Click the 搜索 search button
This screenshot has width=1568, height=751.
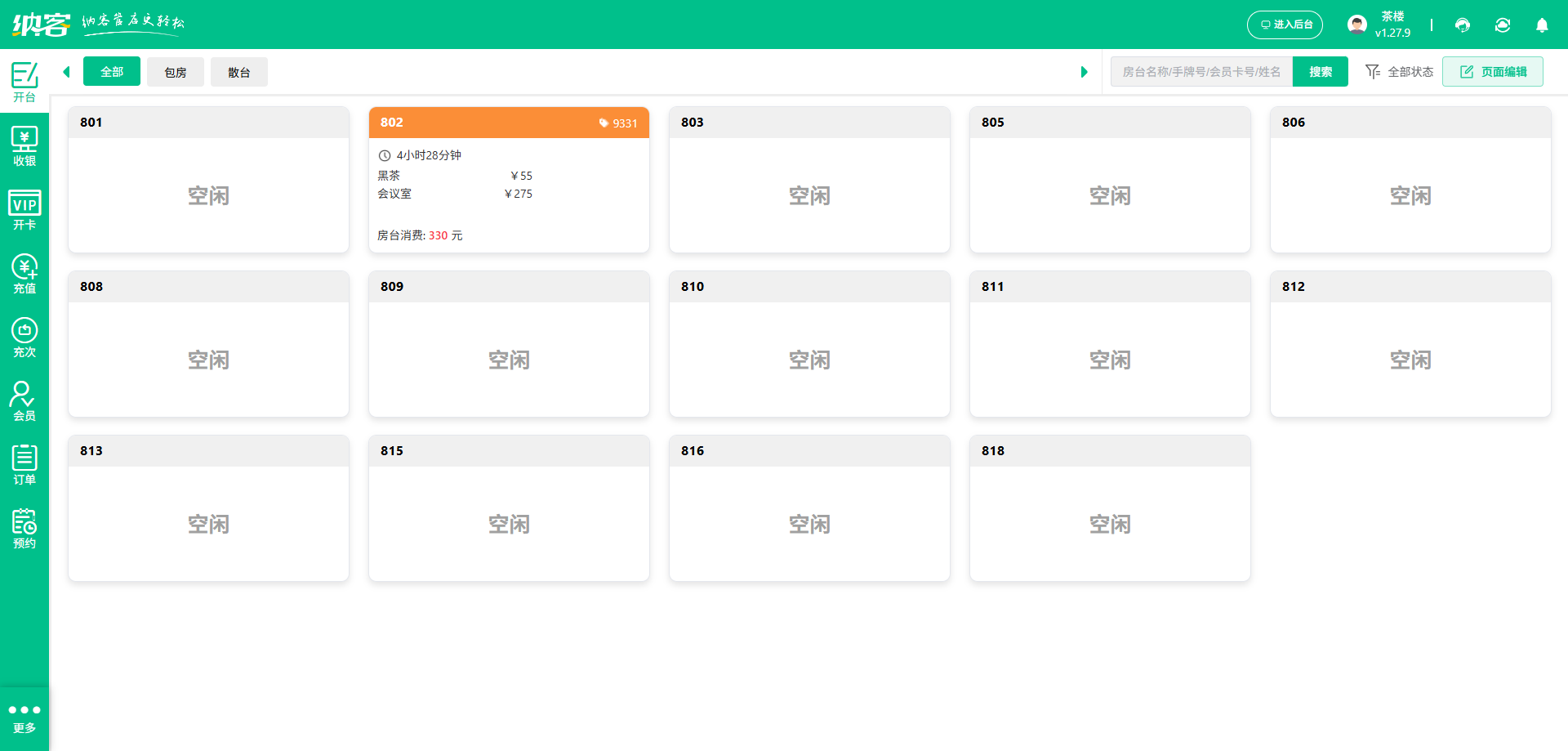(1320, 72)
